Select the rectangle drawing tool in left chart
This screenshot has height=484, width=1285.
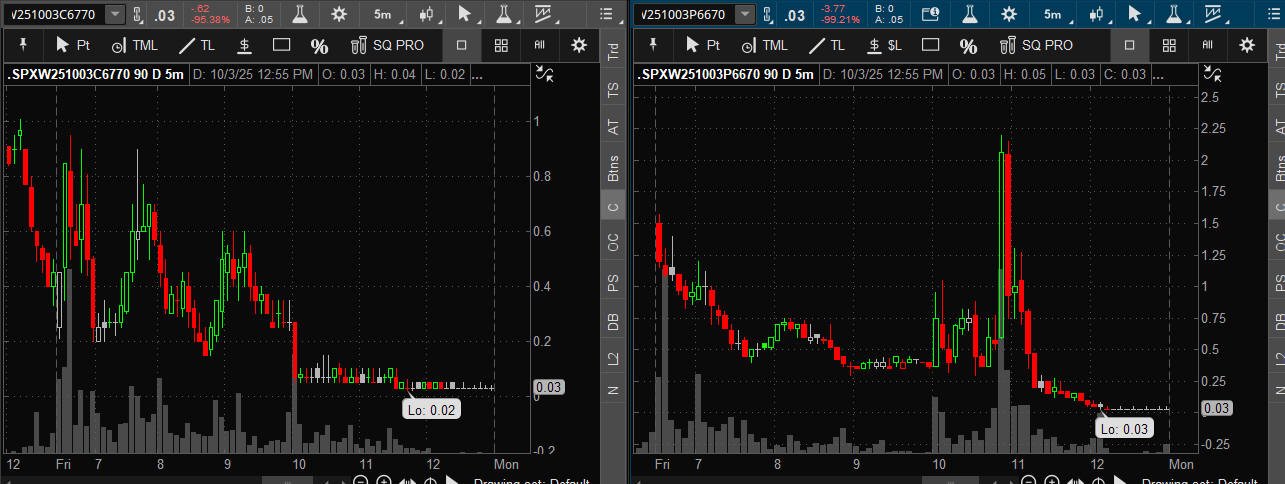[x=281, y=45]
